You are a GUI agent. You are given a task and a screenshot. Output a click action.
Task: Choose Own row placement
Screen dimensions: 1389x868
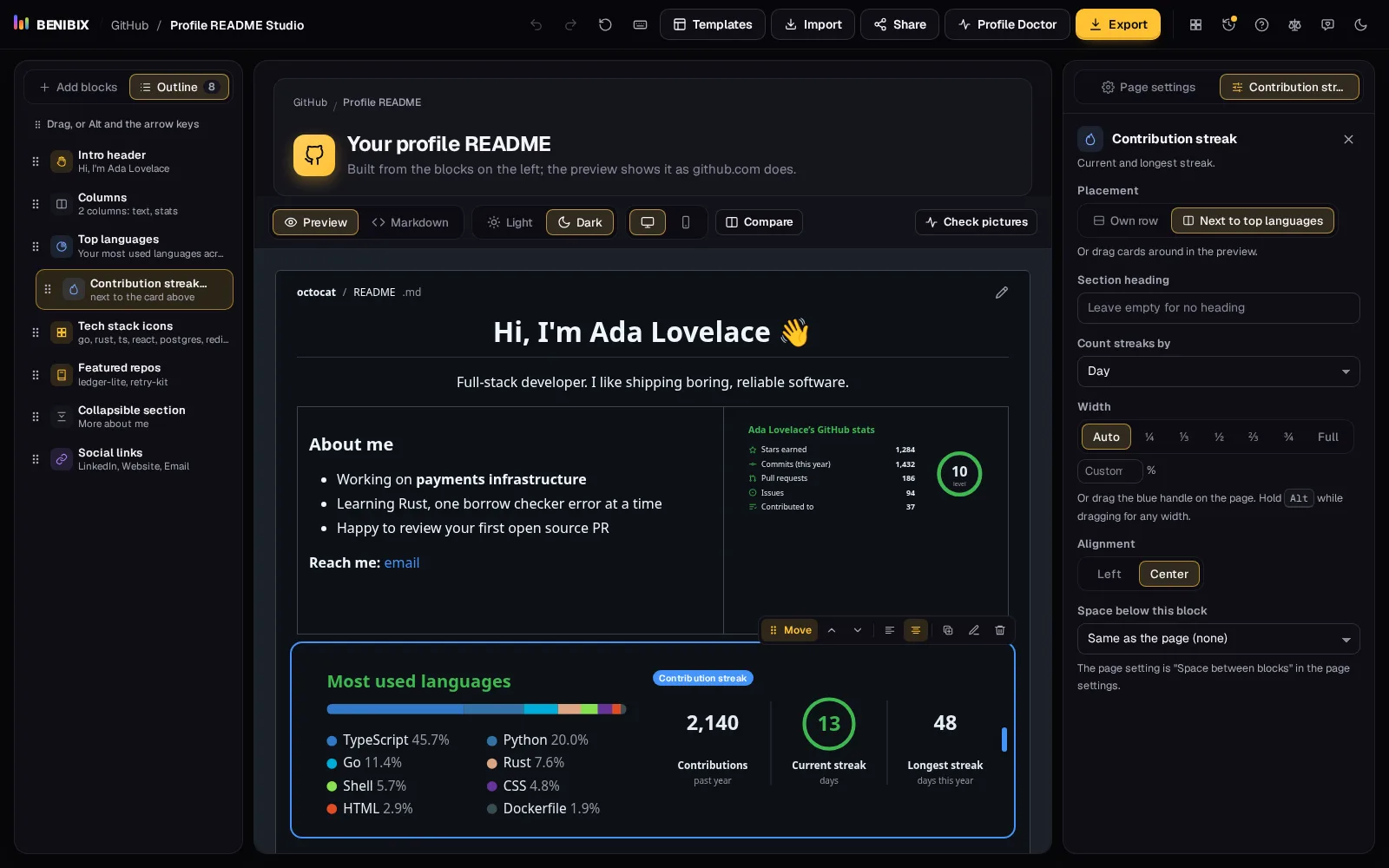click(1125, 220)
